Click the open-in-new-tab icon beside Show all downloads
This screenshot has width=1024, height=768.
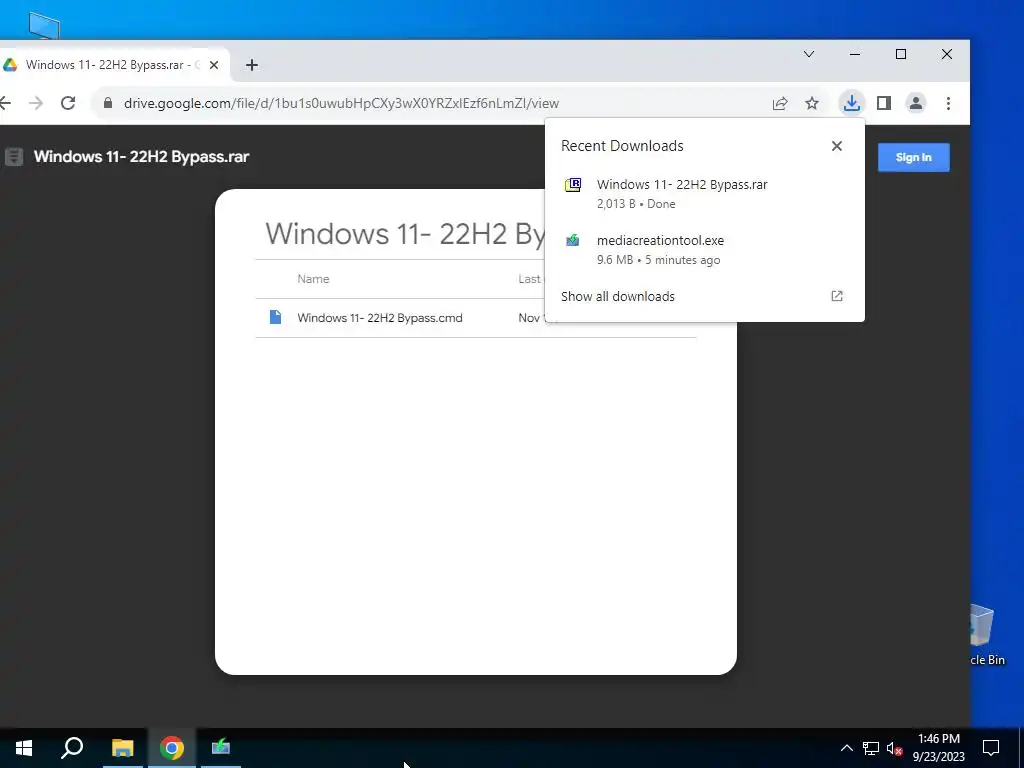point(837,296)
